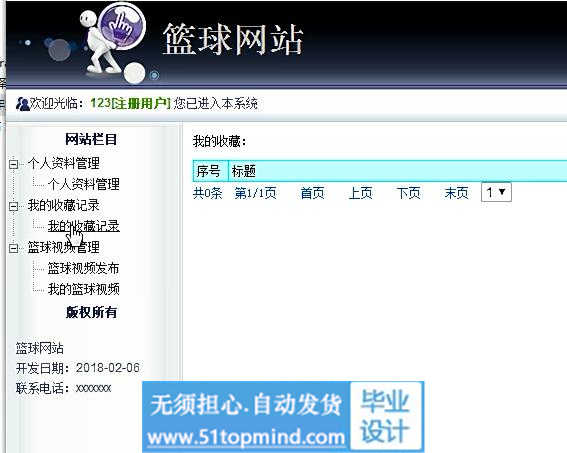Click the 毕业设计 badge in the ad banner

pyautogui.click(x=386, y=416)
